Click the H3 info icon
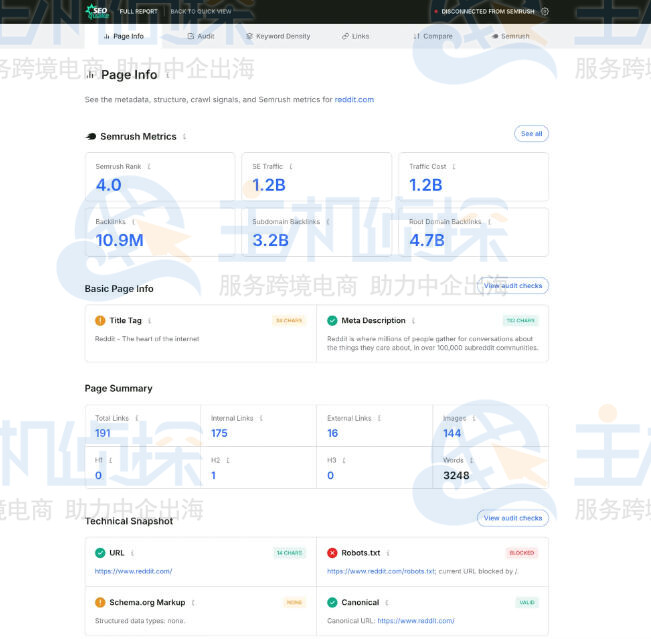Screen dimensions: 651x639 click(344, 460)
